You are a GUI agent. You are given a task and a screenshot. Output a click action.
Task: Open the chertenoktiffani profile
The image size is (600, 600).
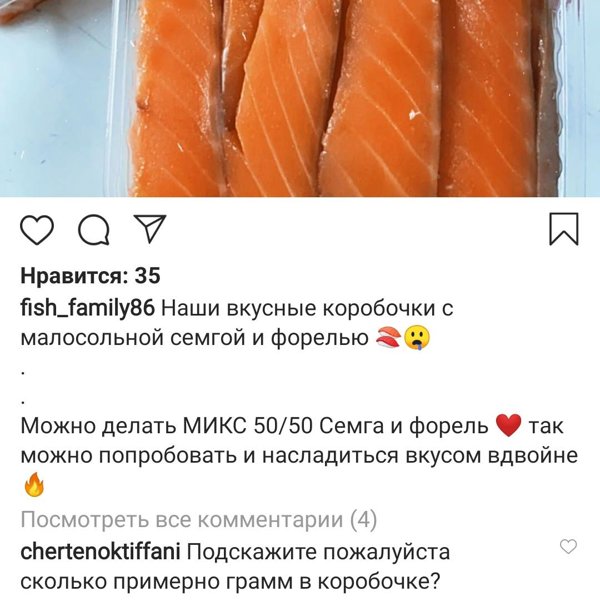point(100,552)
